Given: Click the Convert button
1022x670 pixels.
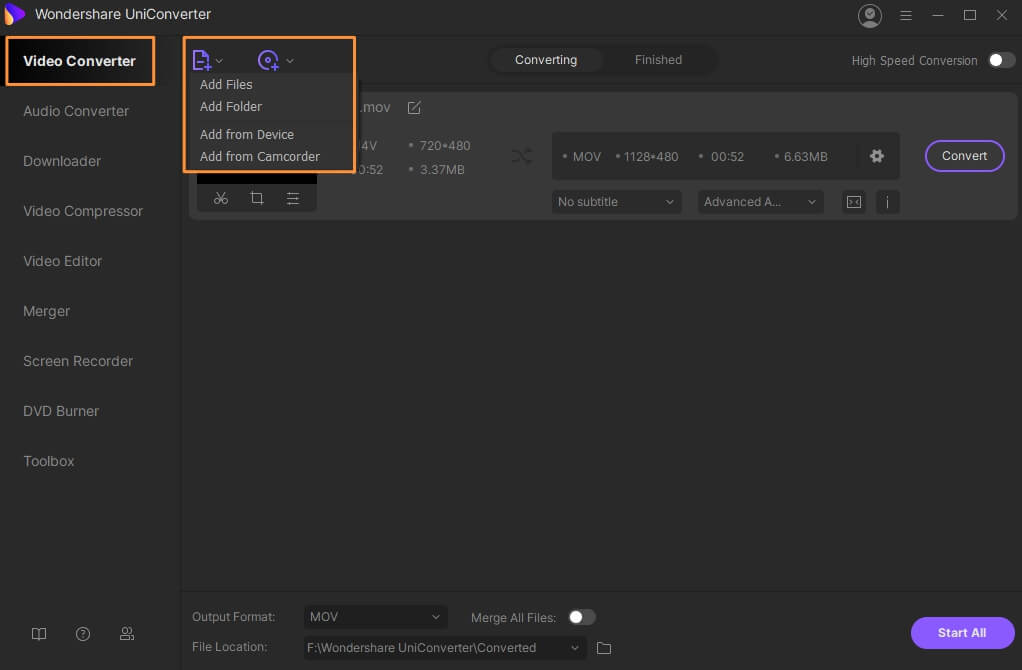Looking at the screenshot, I should pos(965,156).
